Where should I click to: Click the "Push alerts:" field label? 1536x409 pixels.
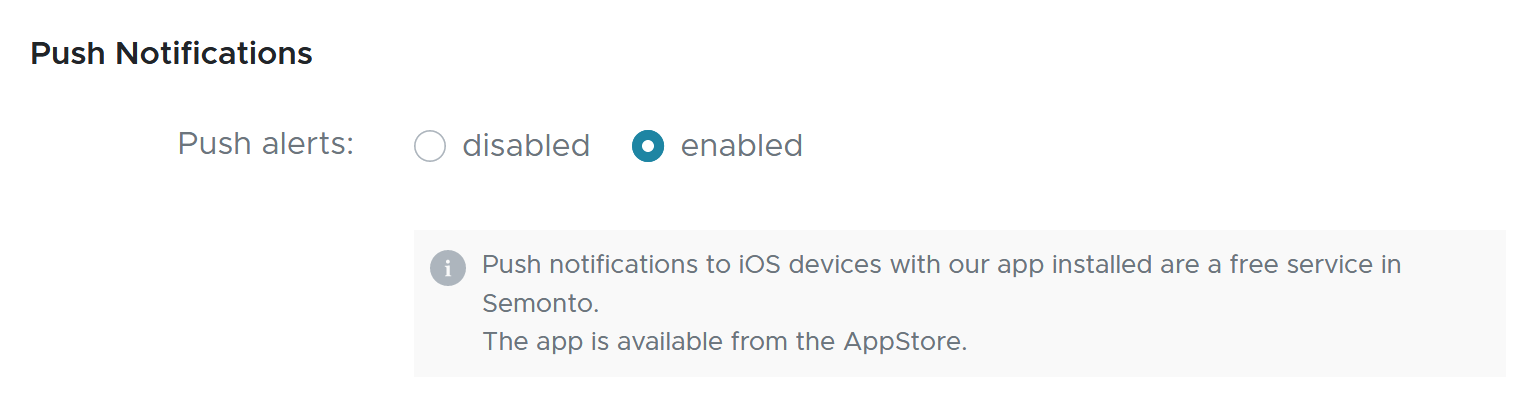[266, 144]
